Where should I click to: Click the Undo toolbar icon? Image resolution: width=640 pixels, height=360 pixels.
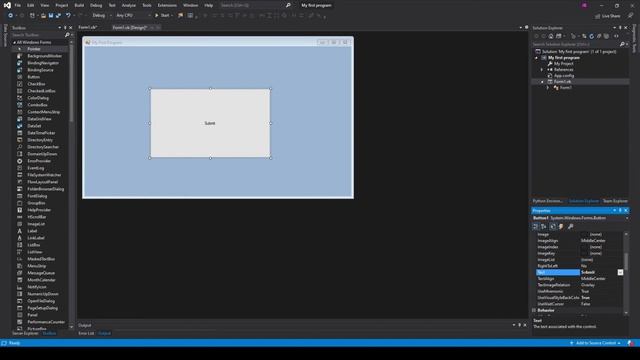pos(68,16)
